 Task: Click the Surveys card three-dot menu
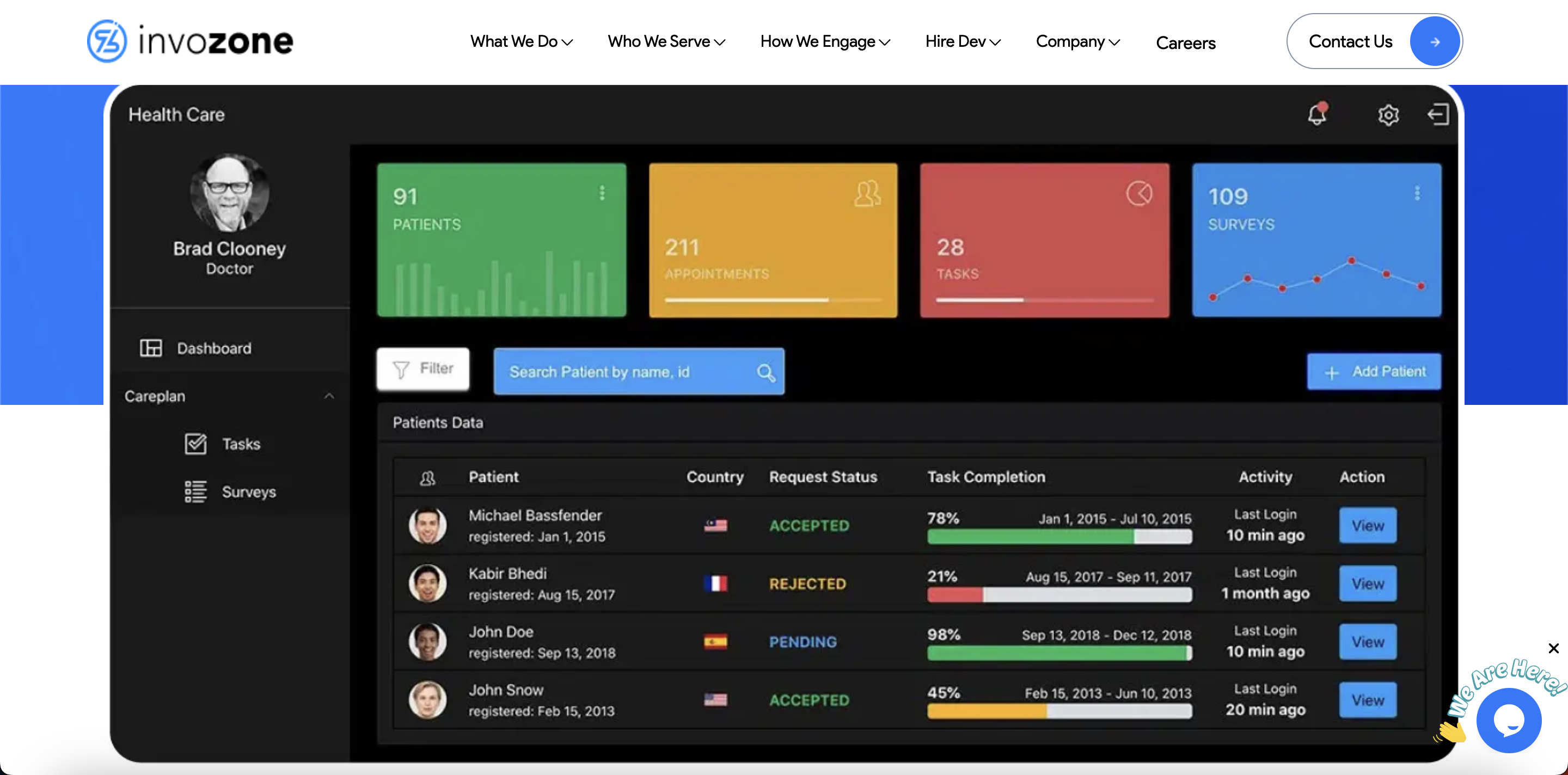tap(1417, 193)
